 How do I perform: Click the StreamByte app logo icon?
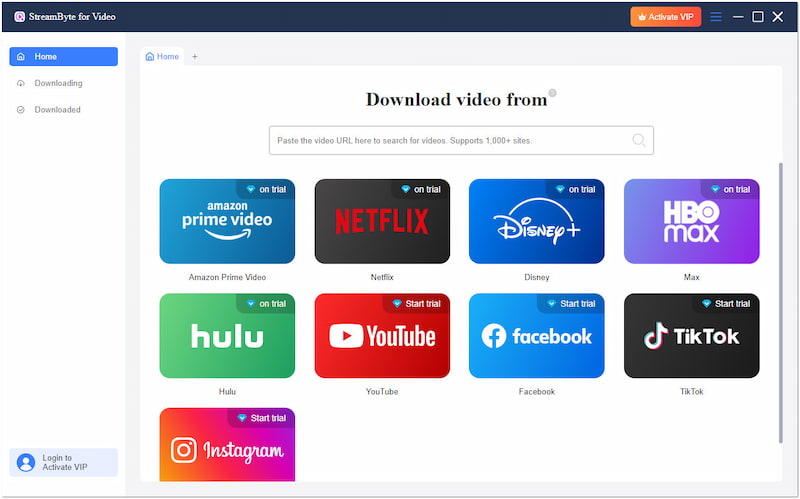click(x=19, y=17)
